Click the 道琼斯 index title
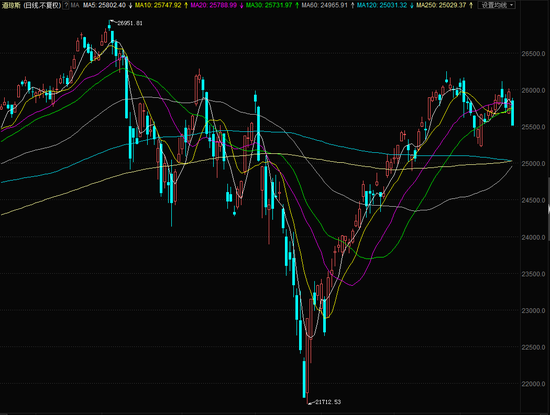The height and width of the screenshot is (415, 550). click(x=11, y=5)
